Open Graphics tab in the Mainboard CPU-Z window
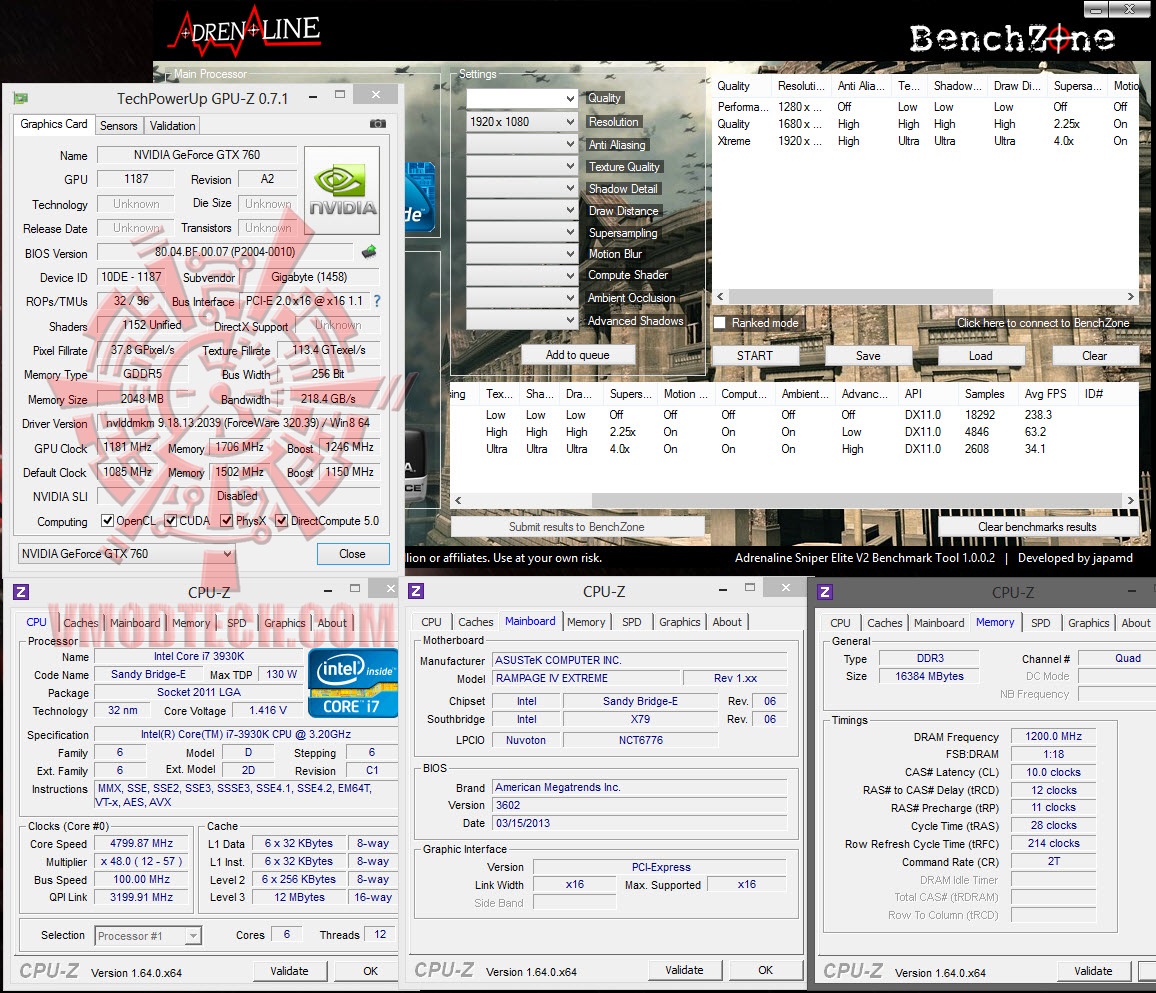The image size is (1156, 993). [680, 622]
